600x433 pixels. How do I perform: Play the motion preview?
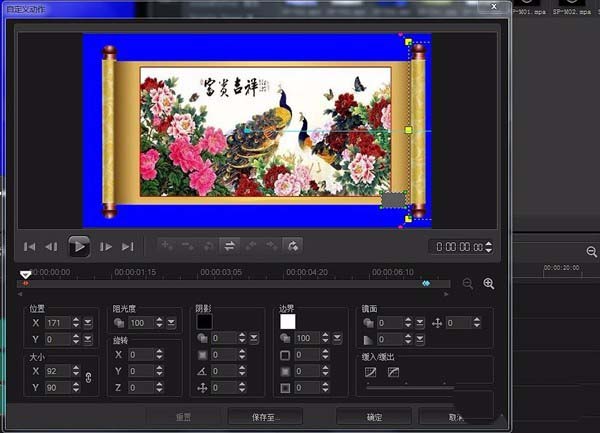coord(79,246)
